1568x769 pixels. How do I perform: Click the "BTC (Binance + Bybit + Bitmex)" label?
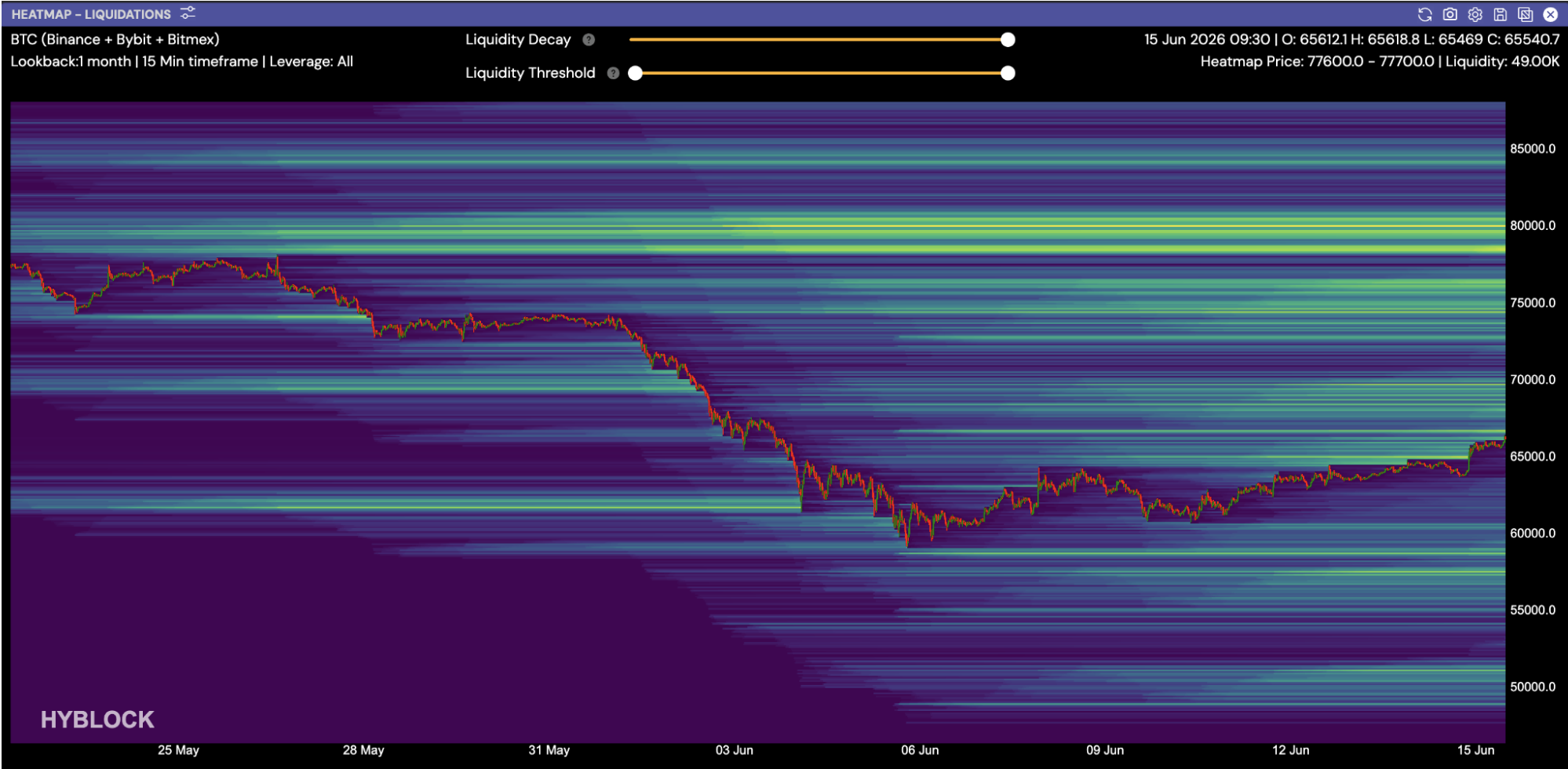click(115, 39)
